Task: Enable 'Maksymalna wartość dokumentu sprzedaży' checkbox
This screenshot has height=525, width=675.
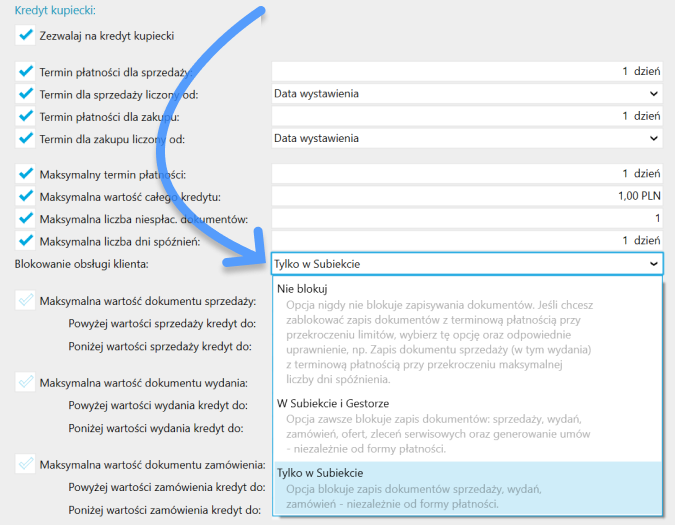Action: pos(26,301)
